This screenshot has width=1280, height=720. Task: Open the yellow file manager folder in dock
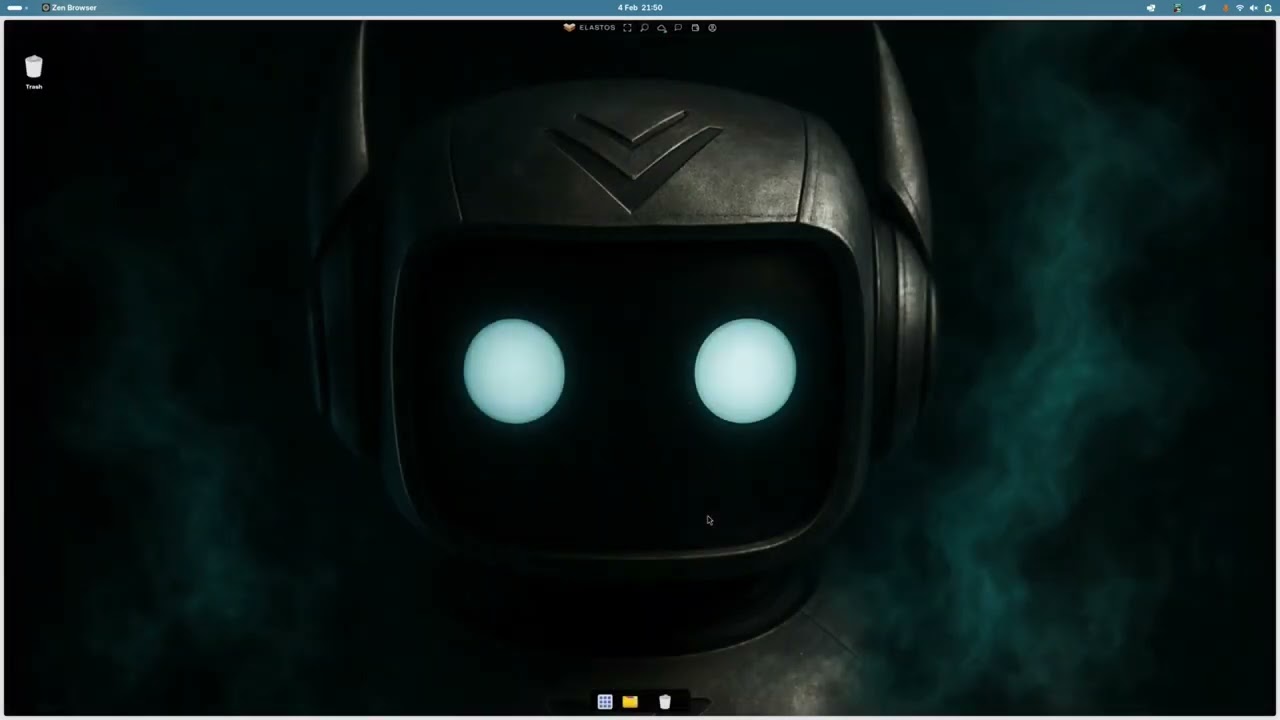[630, 702]
